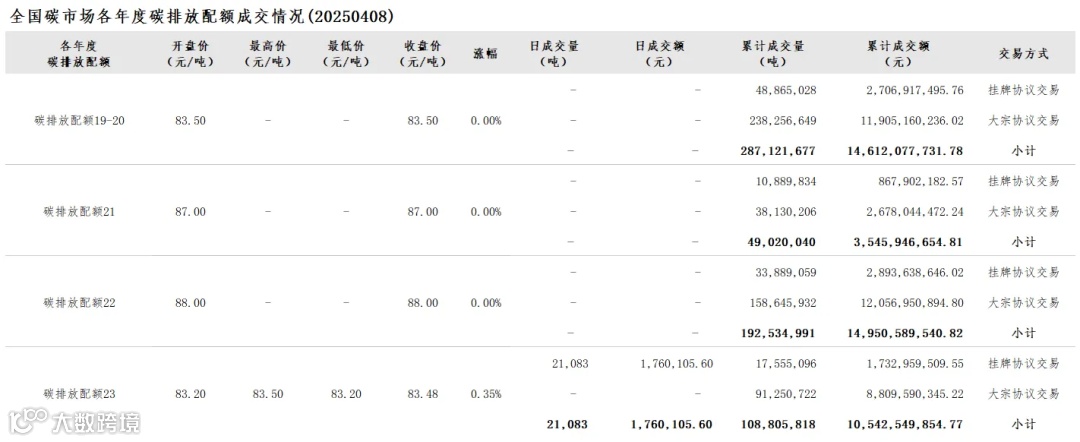Click daily turnover 1,760,105.60 in bold
The width and height of the screenshot is (1080, 442).
point(671,424)
